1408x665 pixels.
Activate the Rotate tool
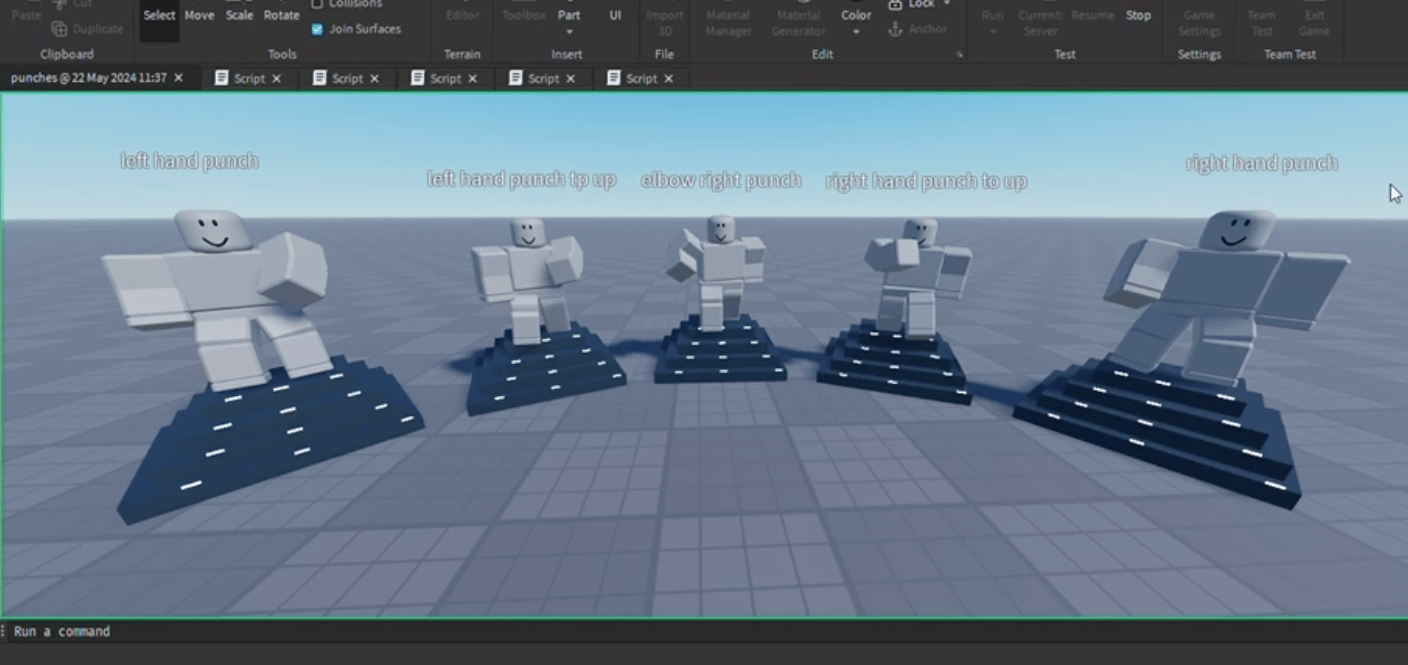pos(281,15)
